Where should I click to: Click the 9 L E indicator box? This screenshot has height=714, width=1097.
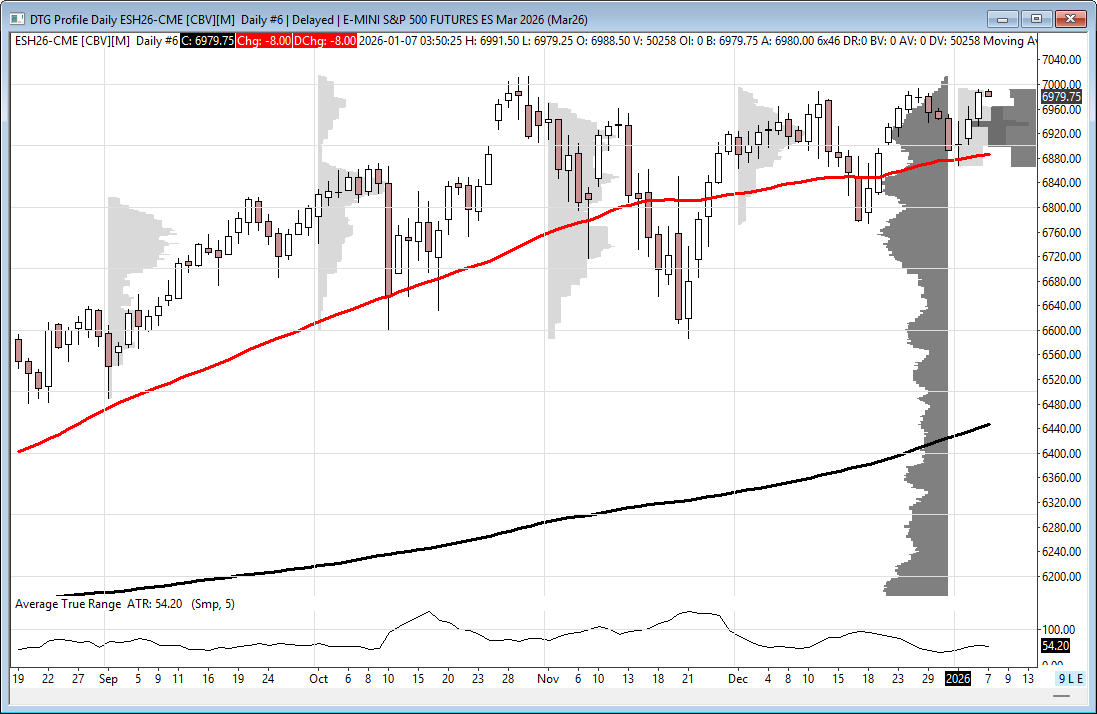[1070, 678]
